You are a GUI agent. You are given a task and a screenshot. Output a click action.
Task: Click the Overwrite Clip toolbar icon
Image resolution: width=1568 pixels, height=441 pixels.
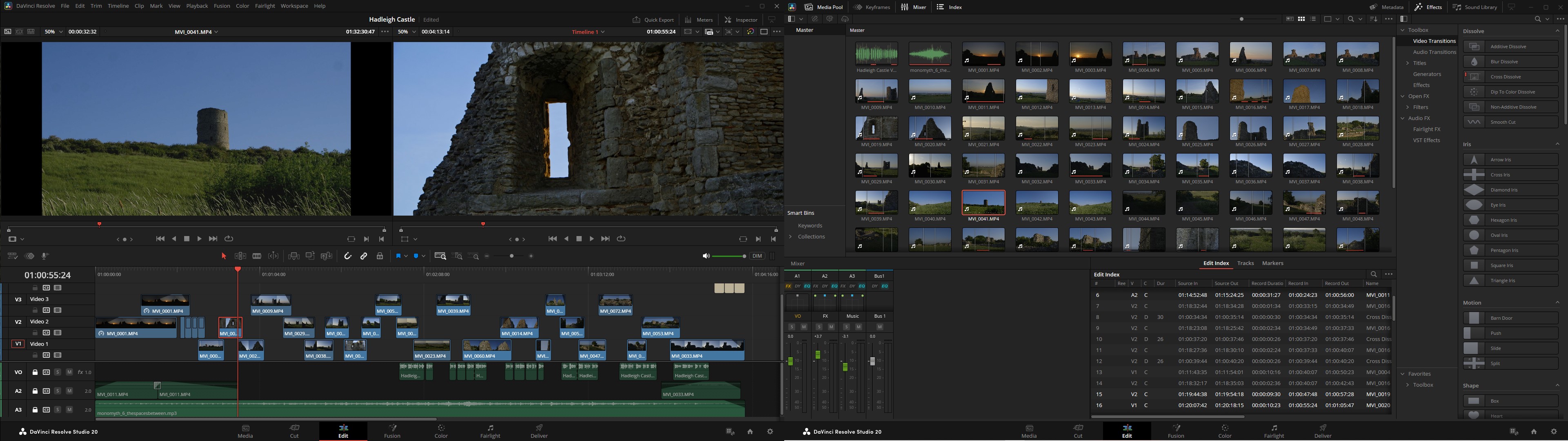(x=310, y=256)
